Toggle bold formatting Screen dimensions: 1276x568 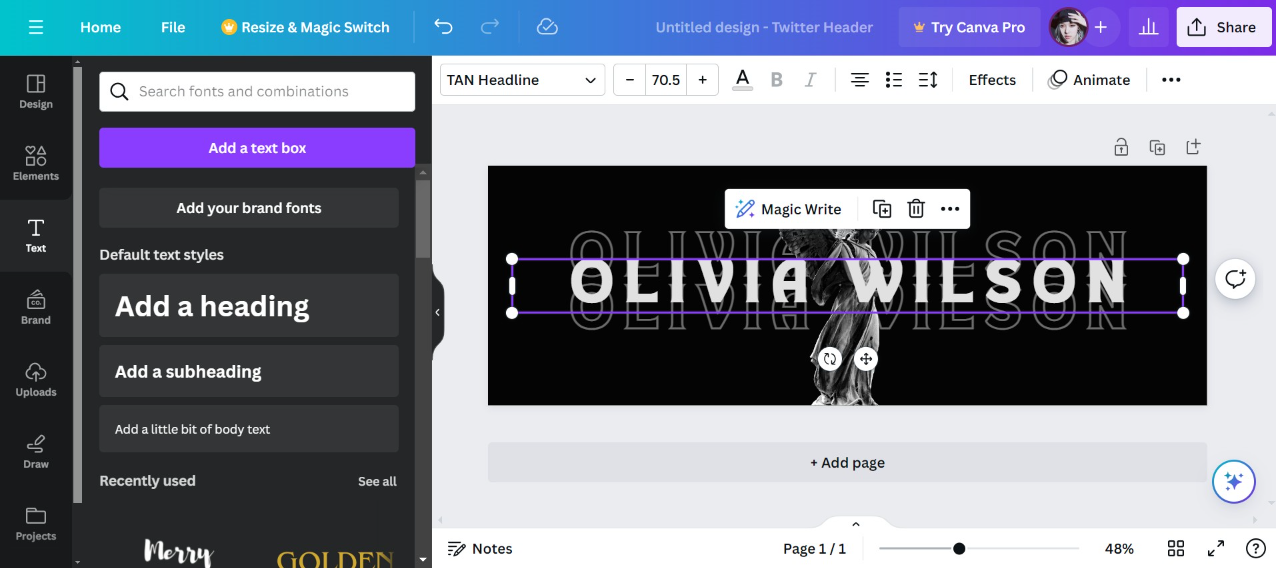pos(776,80)
